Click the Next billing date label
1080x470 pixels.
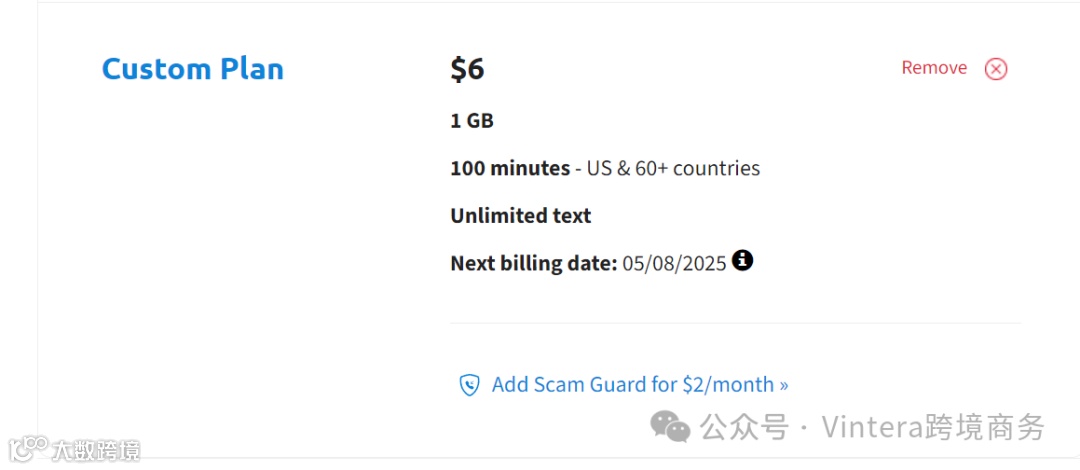tap(533, 264)
